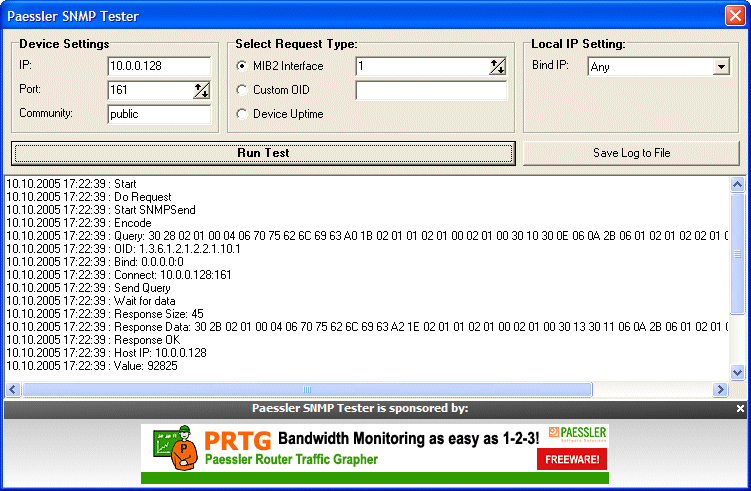Click the 'Encode' log line
The height and width of the screenshot is (491, 751).
(79, 223)
